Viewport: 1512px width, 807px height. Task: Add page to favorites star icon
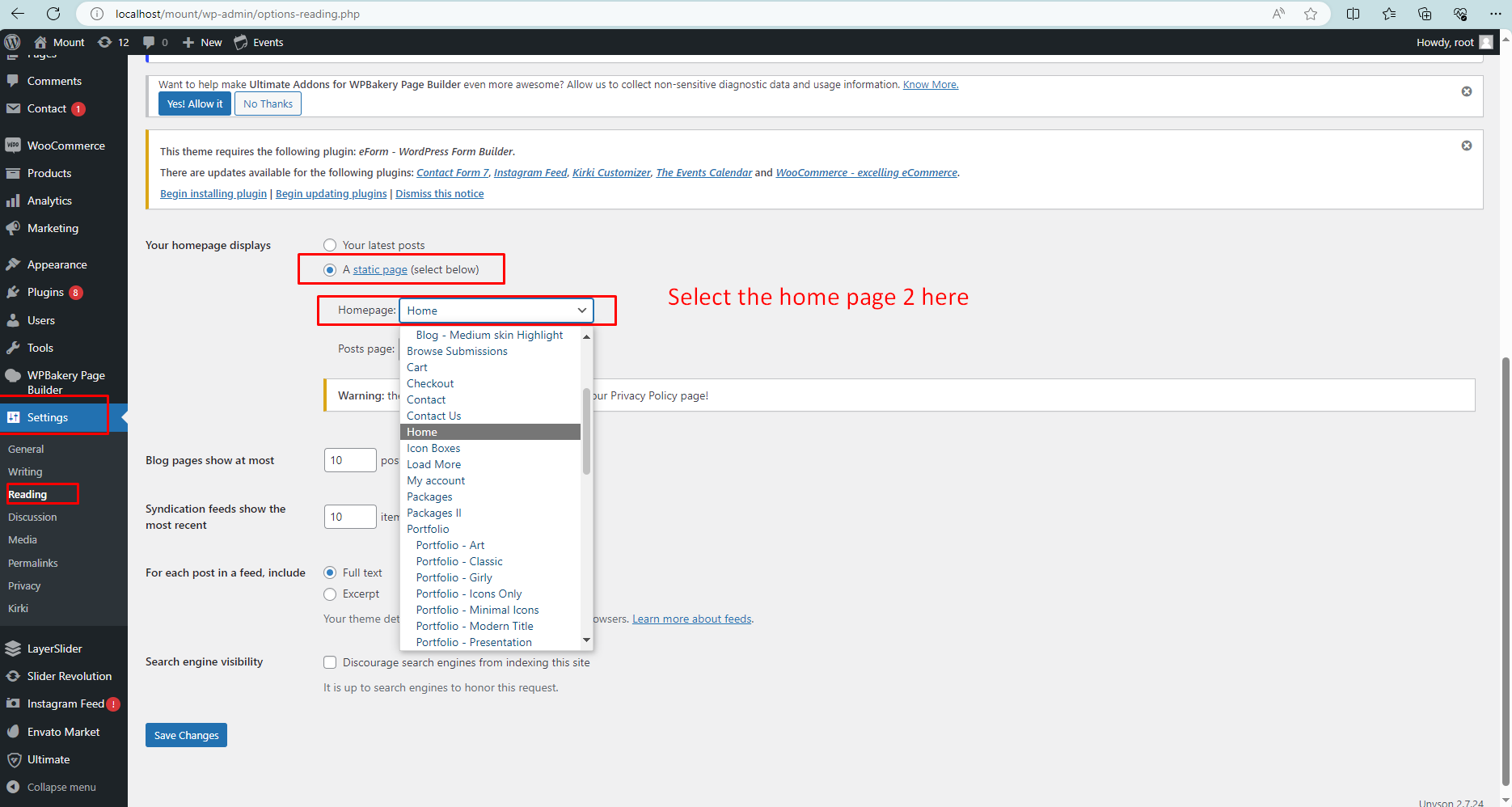1311,14
